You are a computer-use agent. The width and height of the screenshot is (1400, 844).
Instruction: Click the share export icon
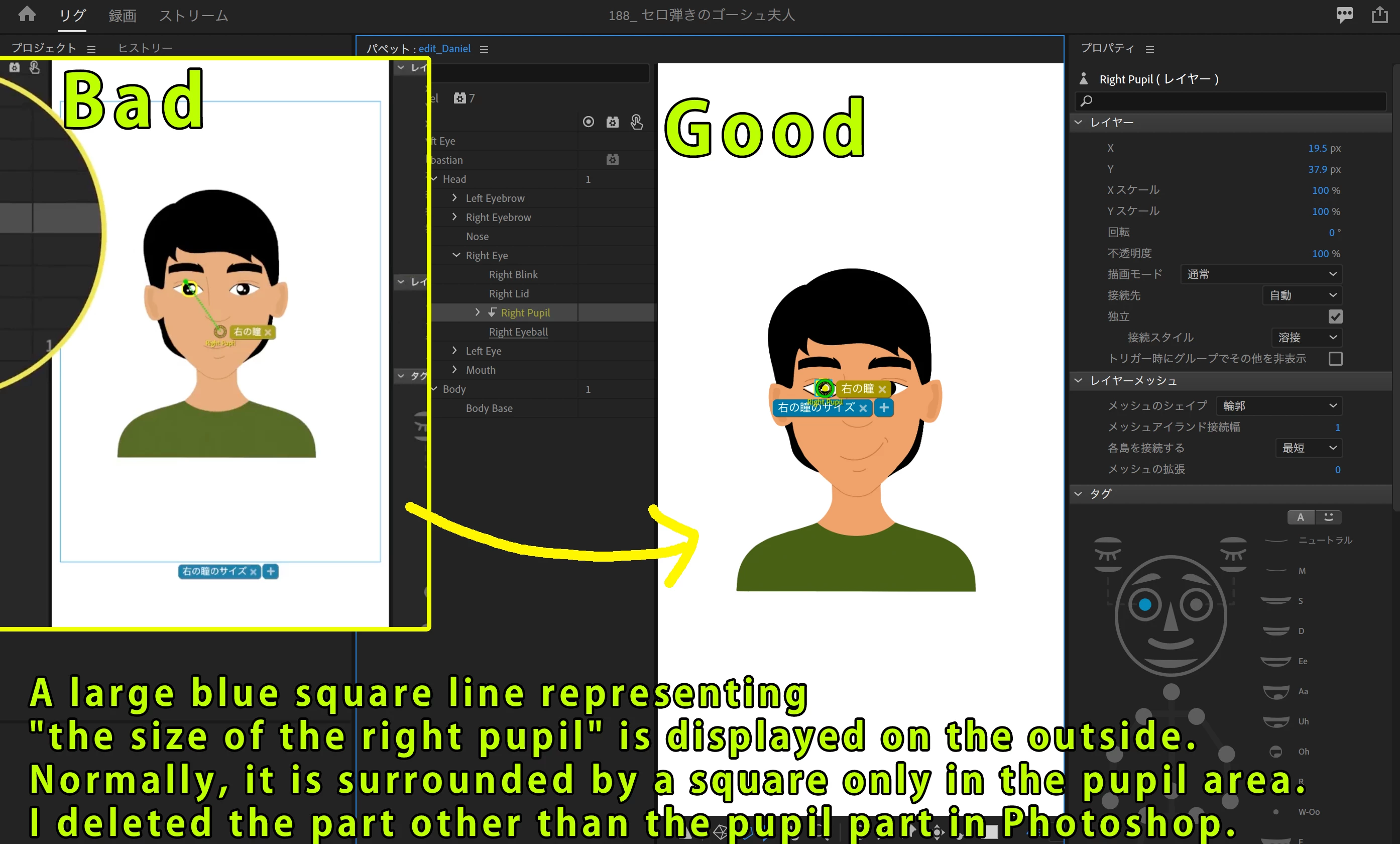(1379, 15)
